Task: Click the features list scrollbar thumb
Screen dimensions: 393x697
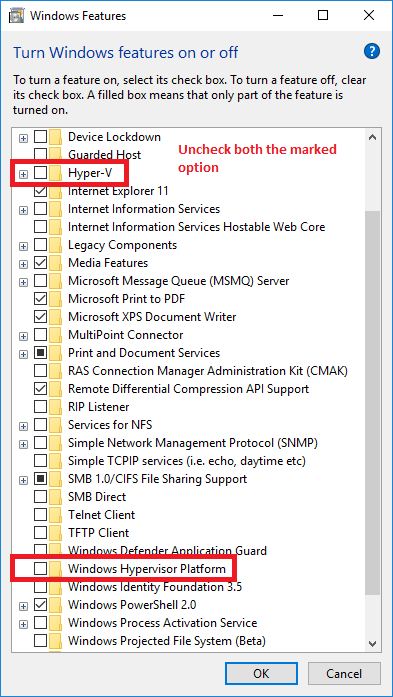Action: 373,403
